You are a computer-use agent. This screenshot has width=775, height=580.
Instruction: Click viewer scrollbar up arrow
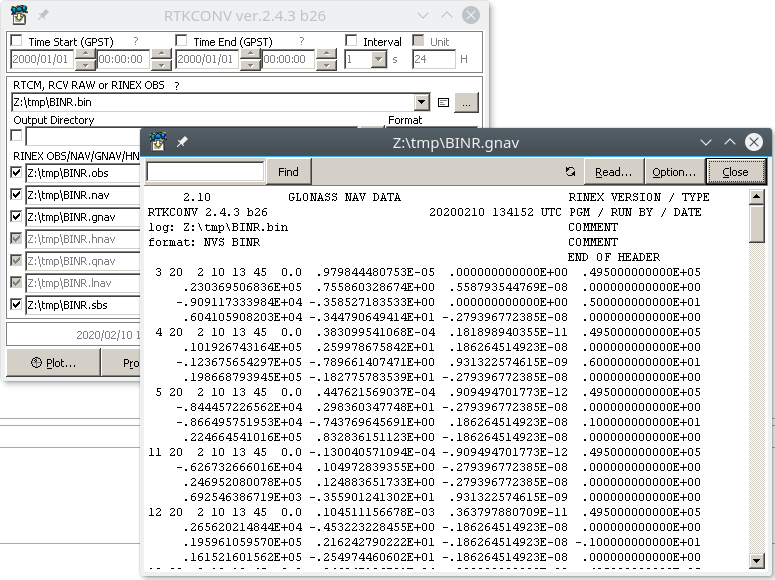click(x=757, y=196)
